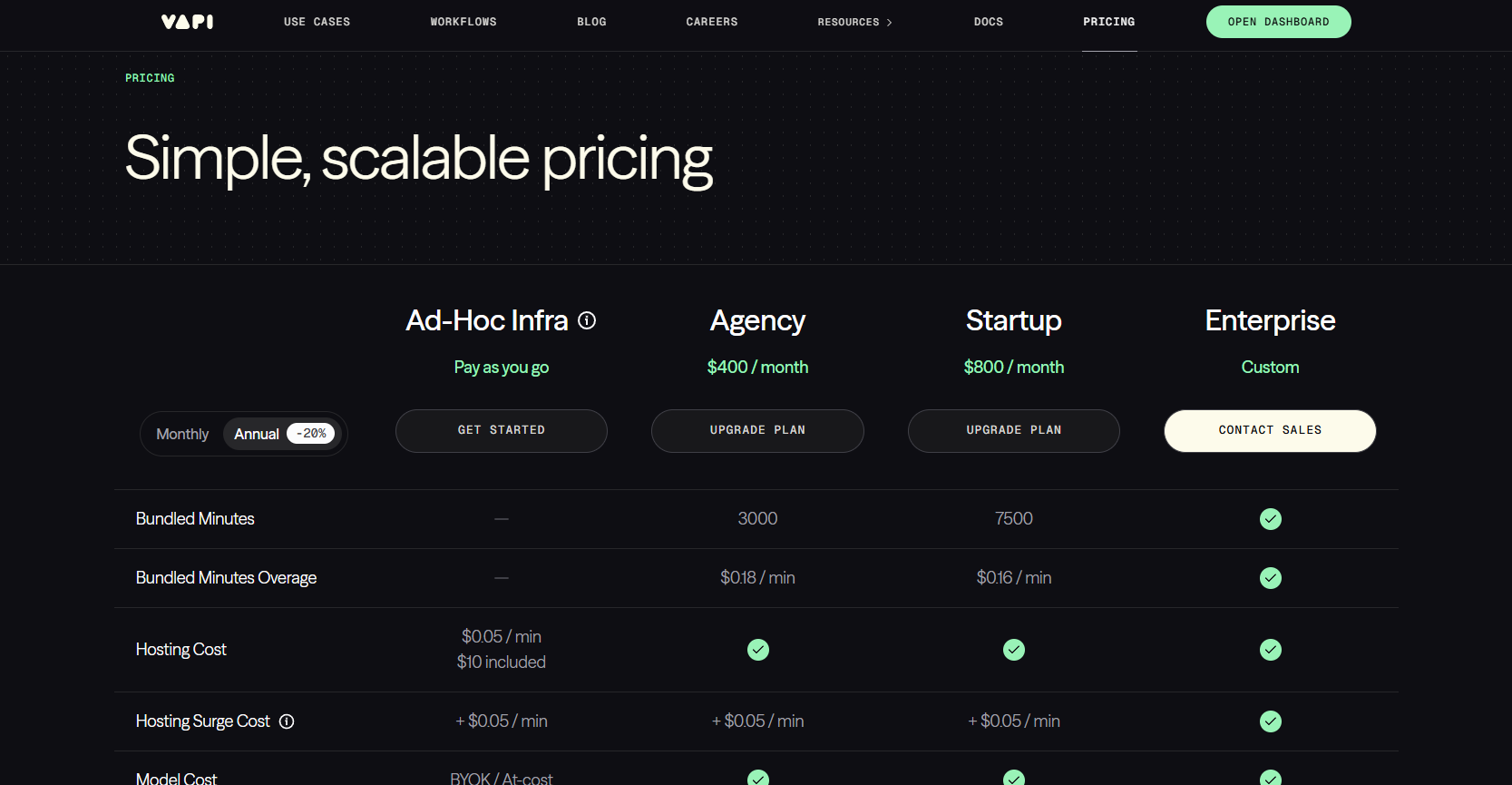The image size is (1512, 785).
Task: Click Enterprise checkmark in Hosting Surge Cost row
Action: coord(1270,721)
